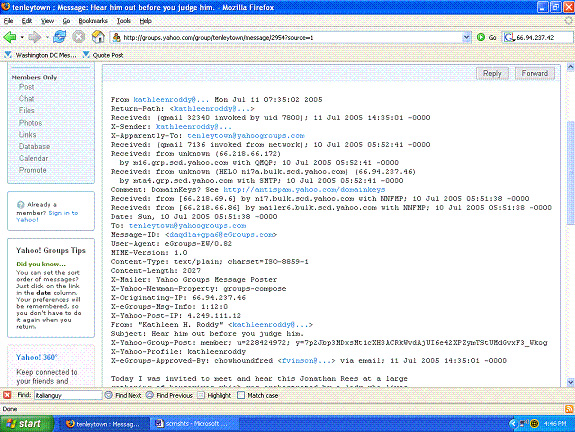The image size is (575, 432).
Task: Open the antispam.yahoo.com/domainkeys link
Action: [x=304, y=190]
